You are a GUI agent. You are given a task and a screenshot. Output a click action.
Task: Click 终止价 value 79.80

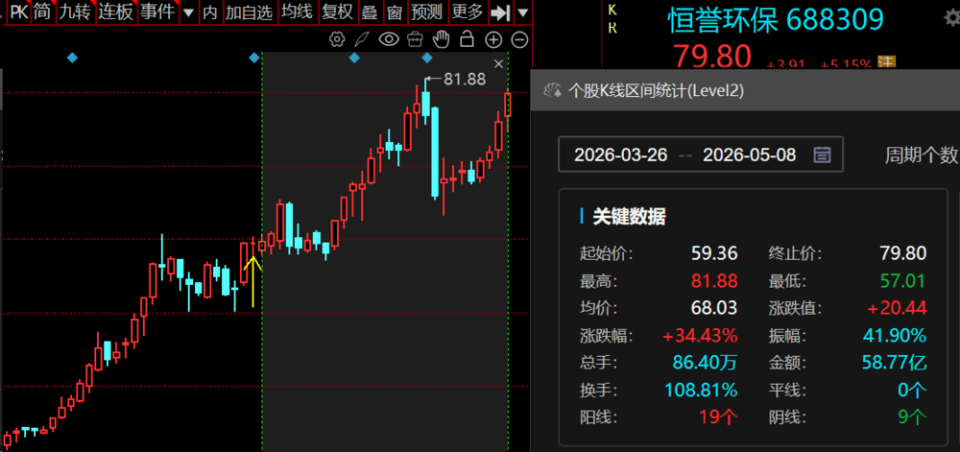coord(903,253)
